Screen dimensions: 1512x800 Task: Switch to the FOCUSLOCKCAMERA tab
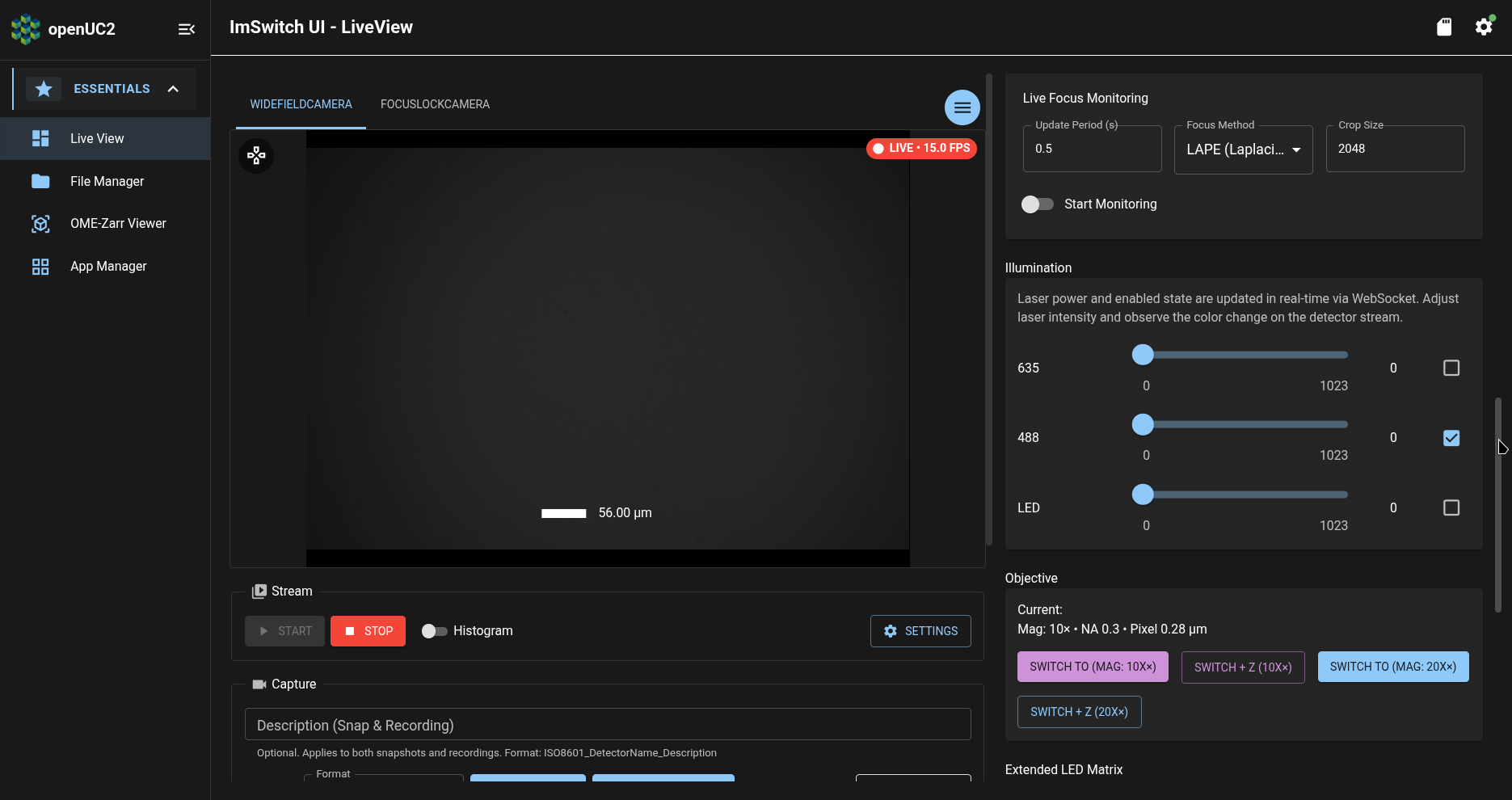click(435, 103)
